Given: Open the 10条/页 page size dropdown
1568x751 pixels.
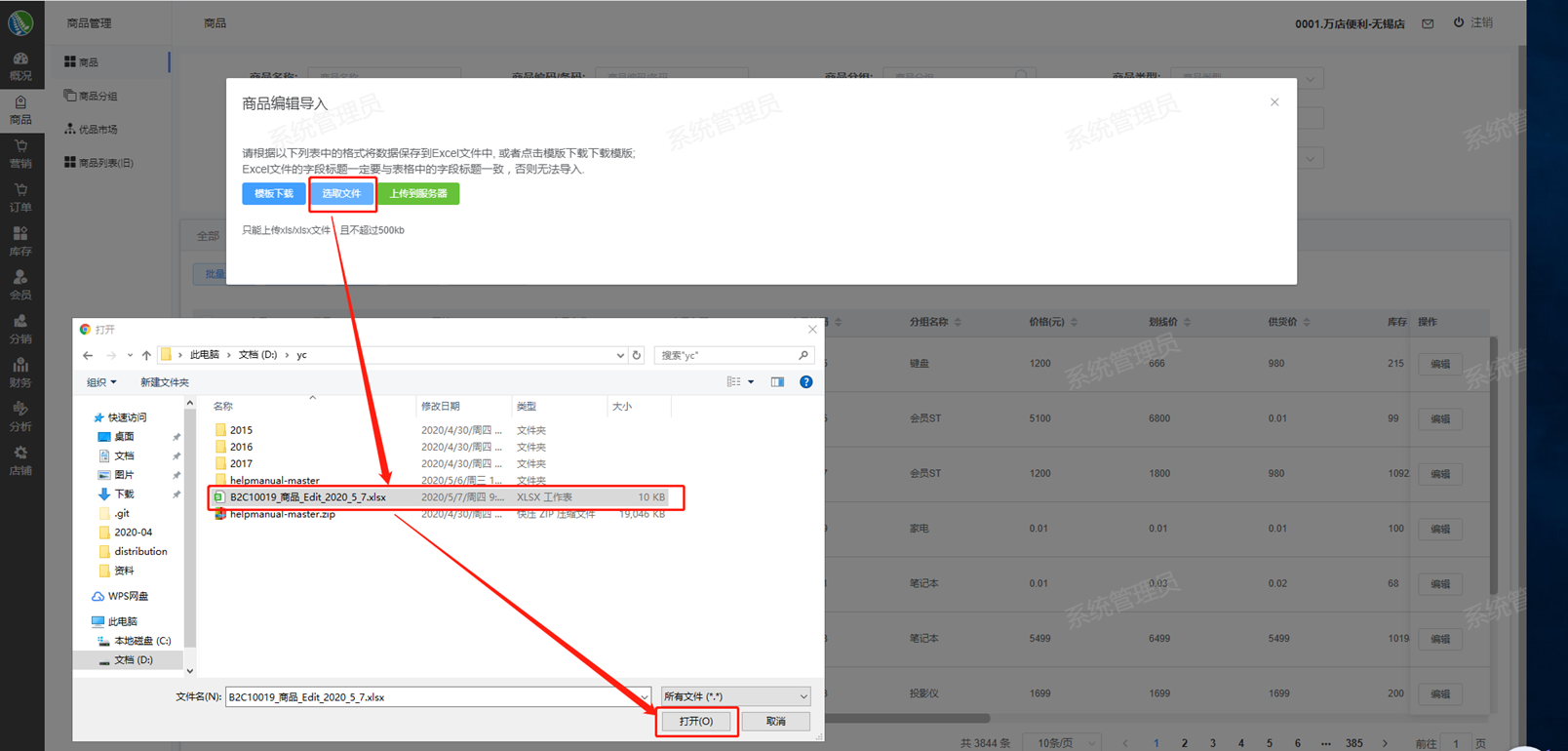Looking at the screenshot, I should click(x=1062, y=743).
